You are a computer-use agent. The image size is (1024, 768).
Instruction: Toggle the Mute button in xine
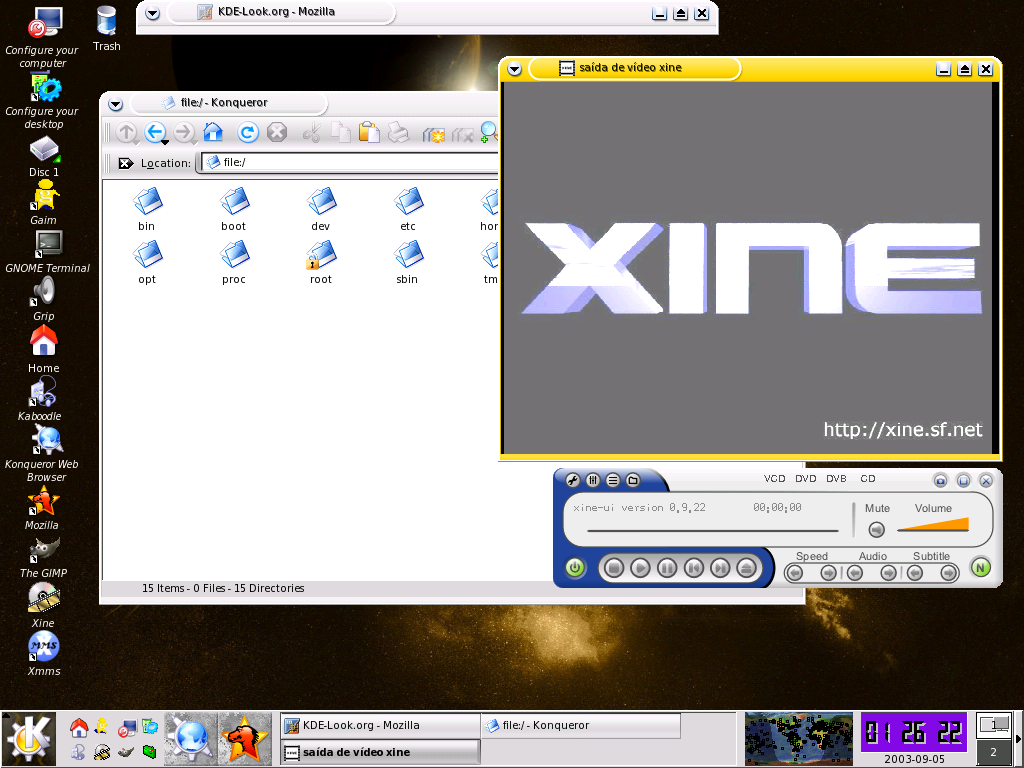[x=876, y=530]
